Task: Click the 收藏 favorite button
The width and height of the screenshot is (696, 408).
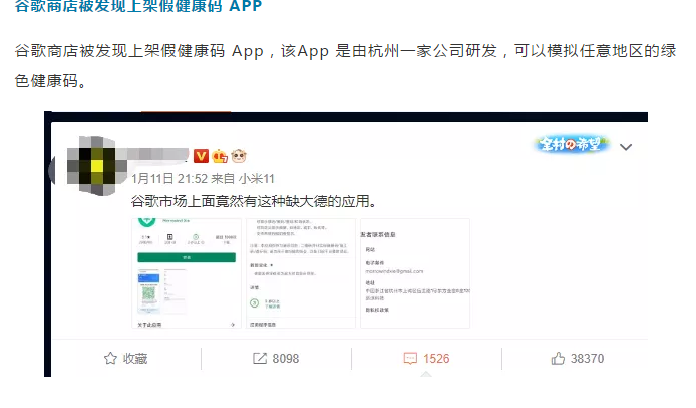Action: point(126,358)
